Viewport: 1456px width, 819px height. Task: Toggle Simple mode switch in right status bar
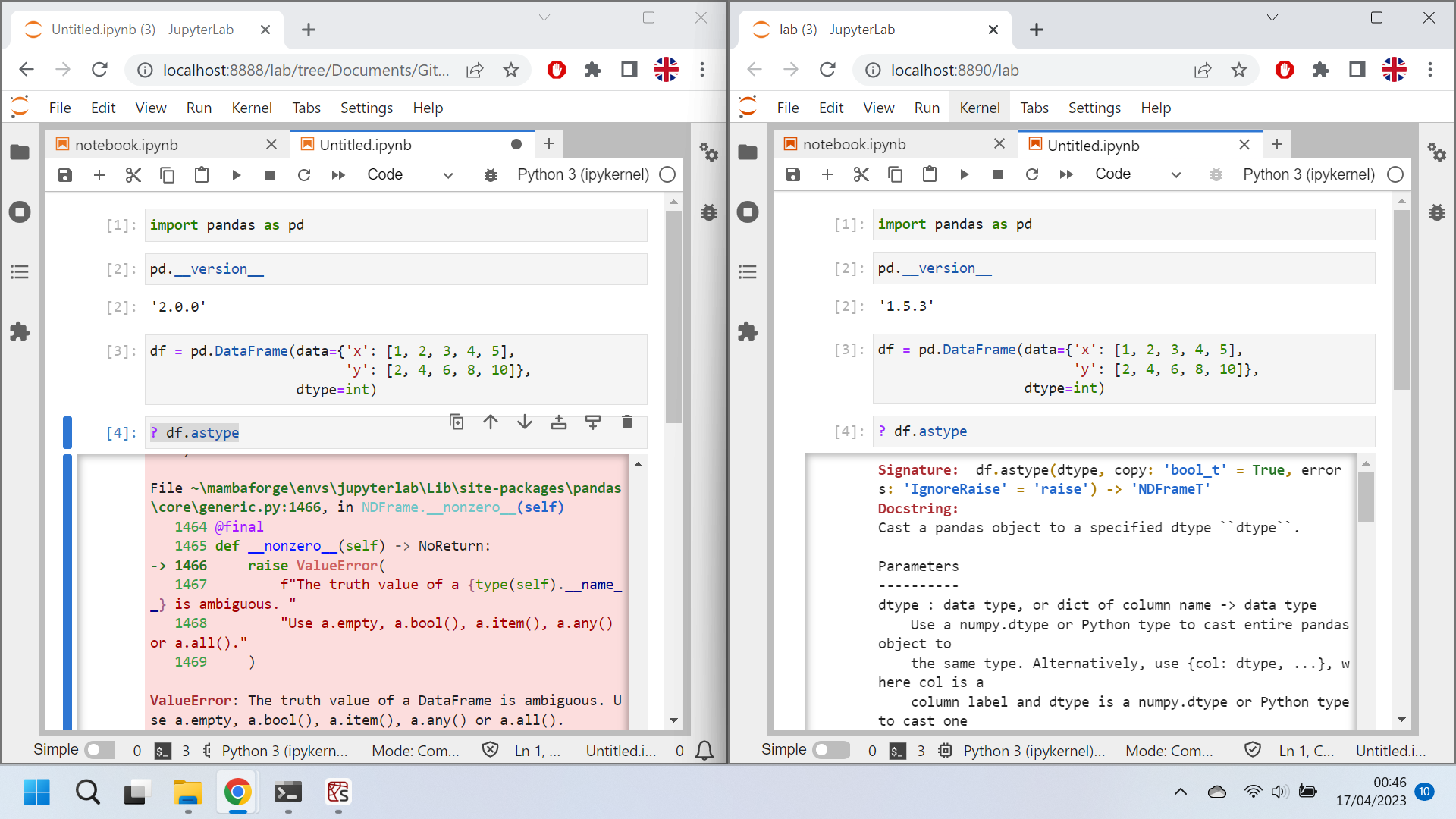pos(831,750)
